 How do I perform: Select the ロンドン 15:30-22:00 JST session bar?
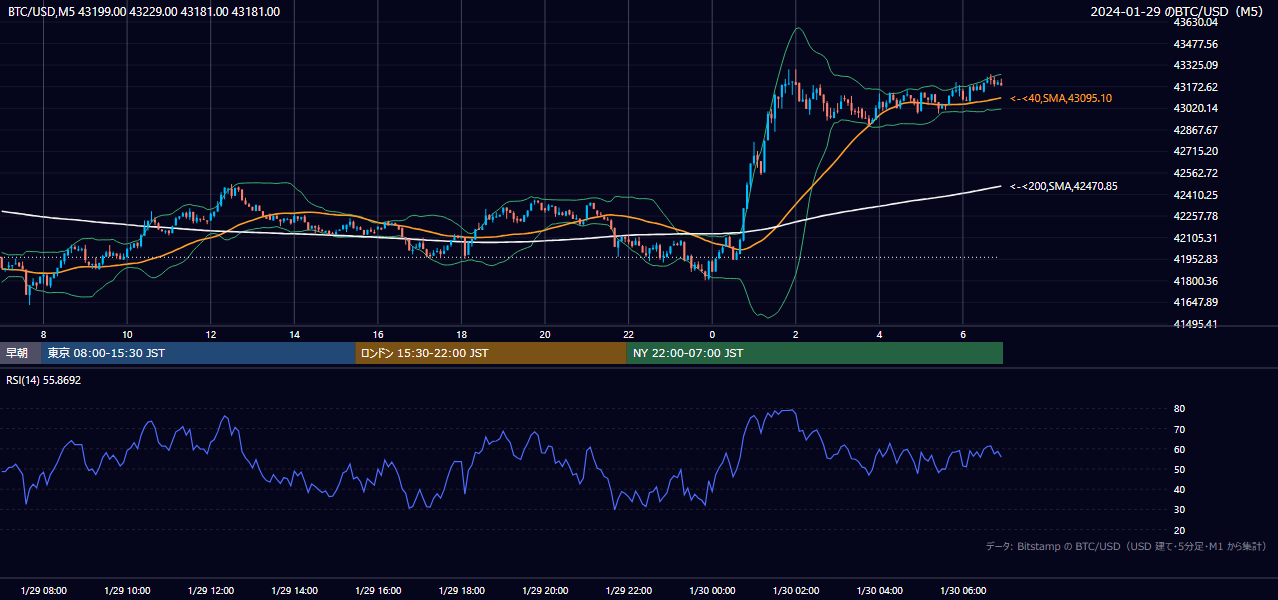point(491,353)
